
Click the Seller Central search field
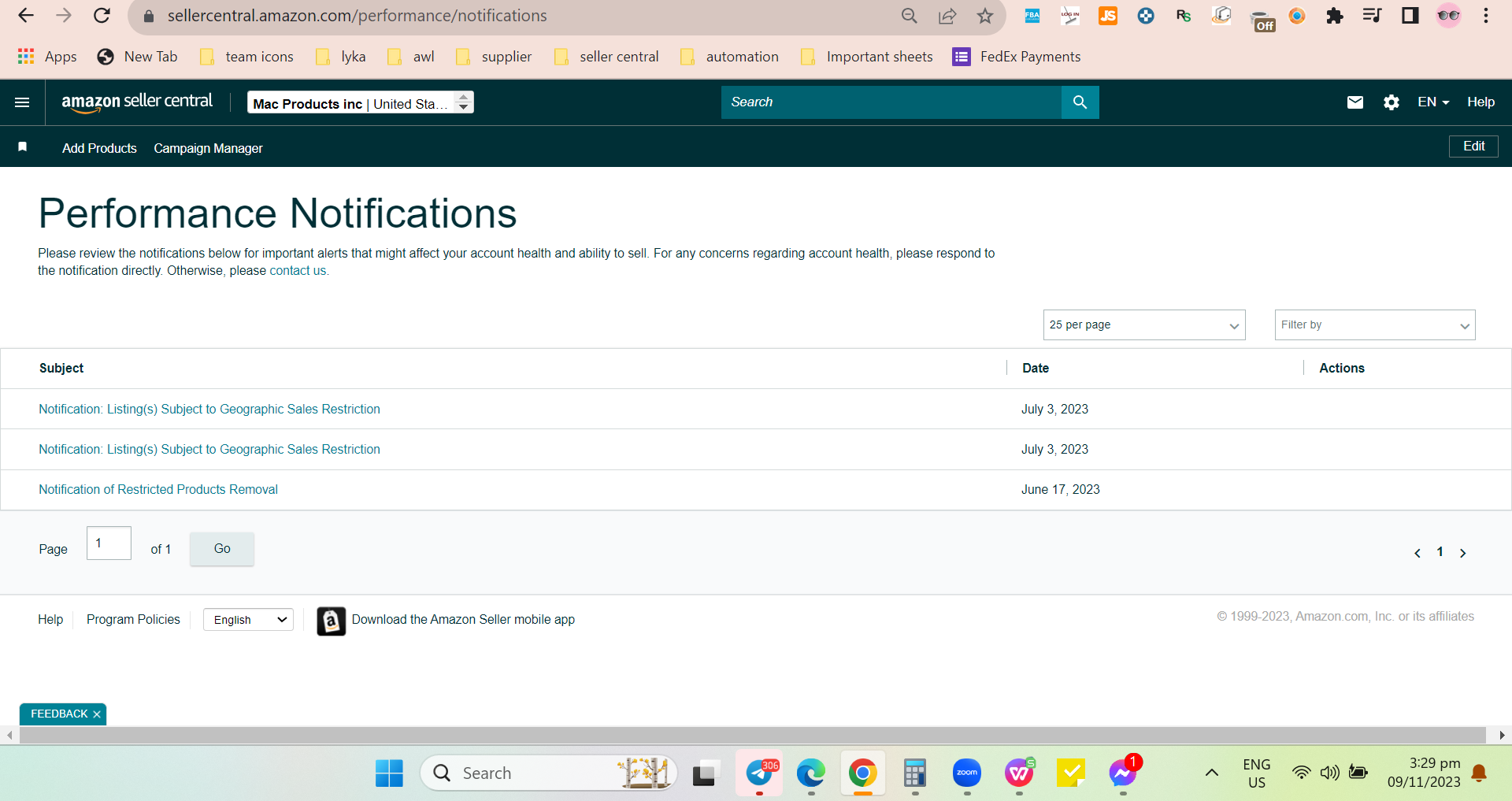click(891, 102)
